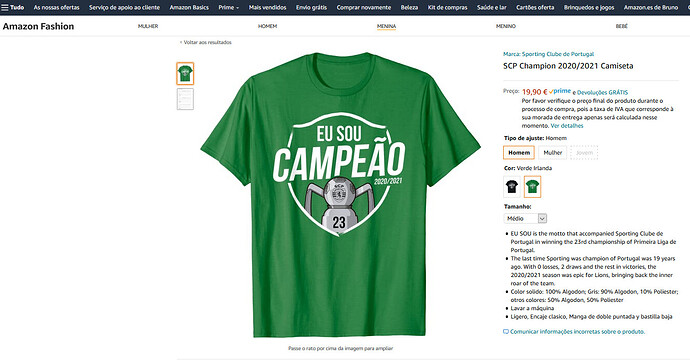This screenshot has height=360, width=690.
Task: Select the Mulher fit option
Action: tap(553, 153)
